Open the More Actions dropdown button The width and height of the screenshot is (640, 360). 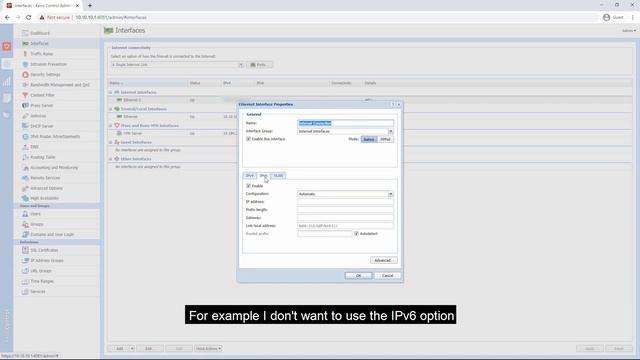[x=208, y=349]
